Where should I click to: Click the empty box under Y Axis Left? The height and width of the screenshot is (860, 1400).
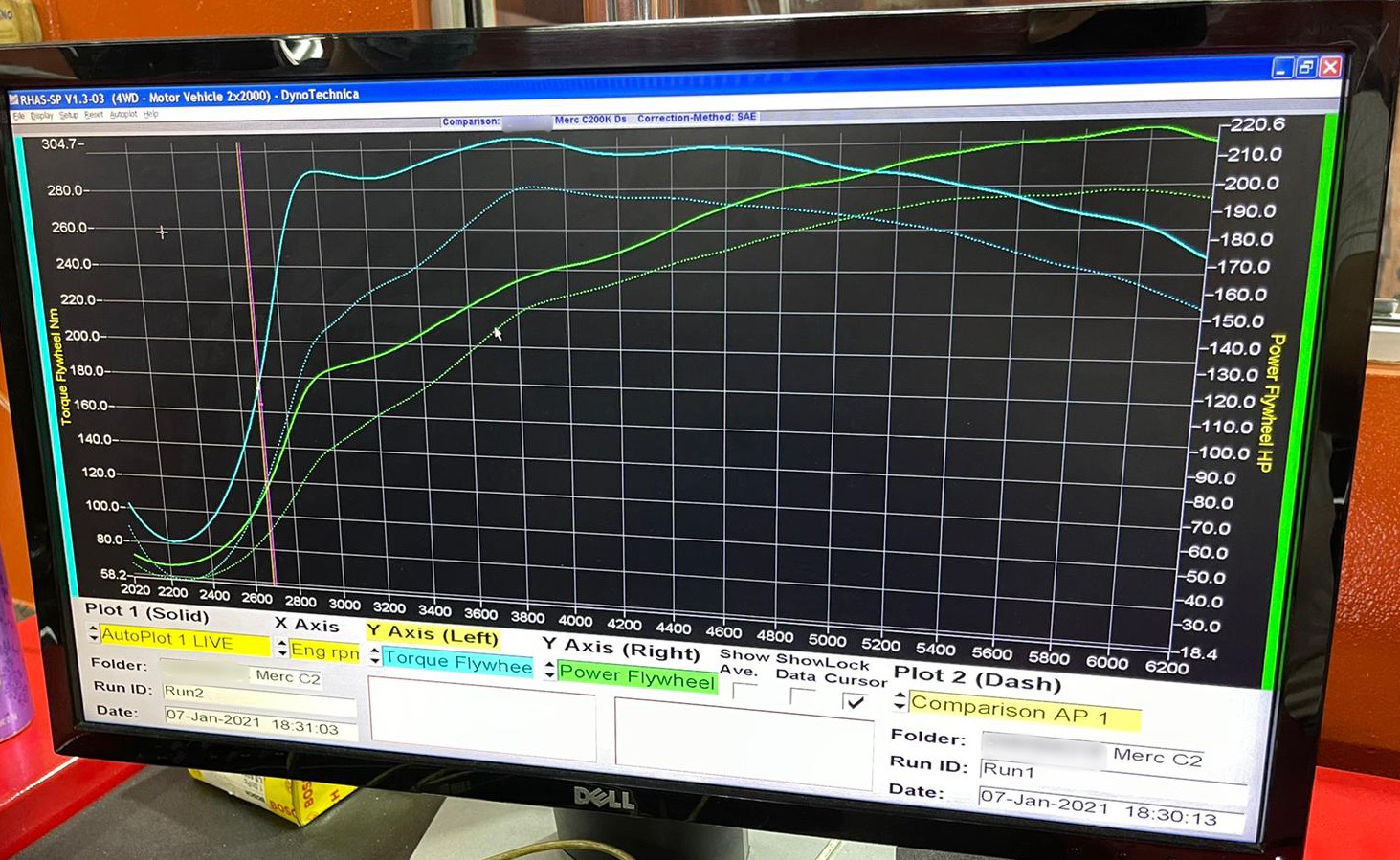[x=481, y=721]
